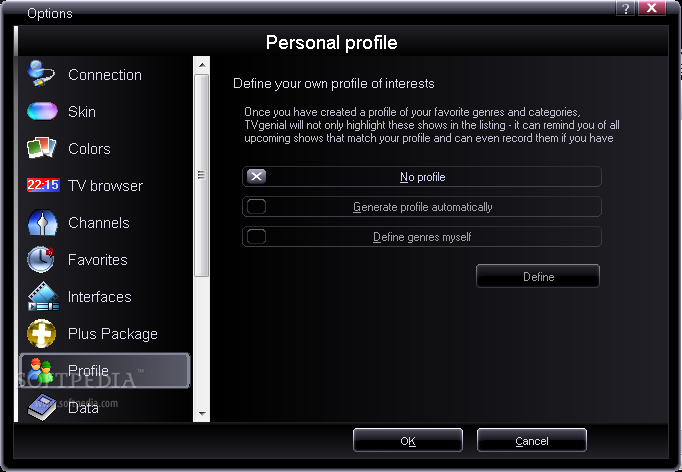This screenshot has height=472, width=682.
Task: Confirm with the OK button
Action: [x=408, y=440]
